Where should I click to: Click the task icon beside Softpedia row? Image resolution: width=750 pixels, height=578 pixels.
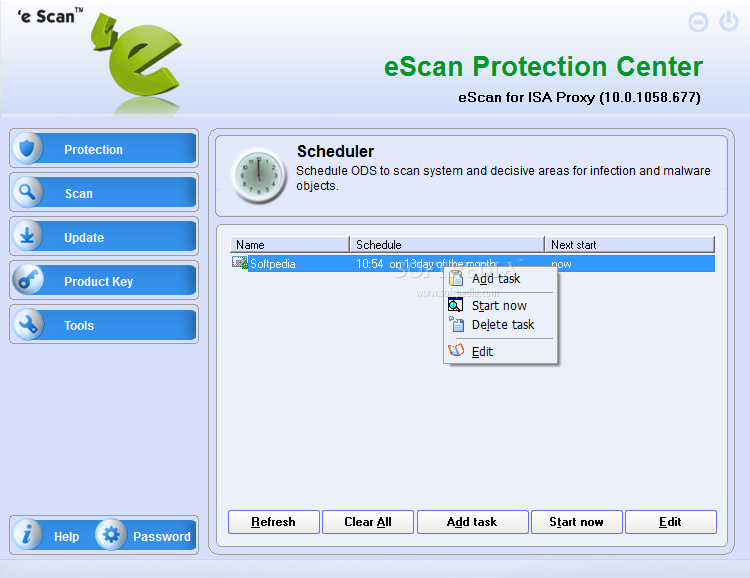(x=240, y=262)
